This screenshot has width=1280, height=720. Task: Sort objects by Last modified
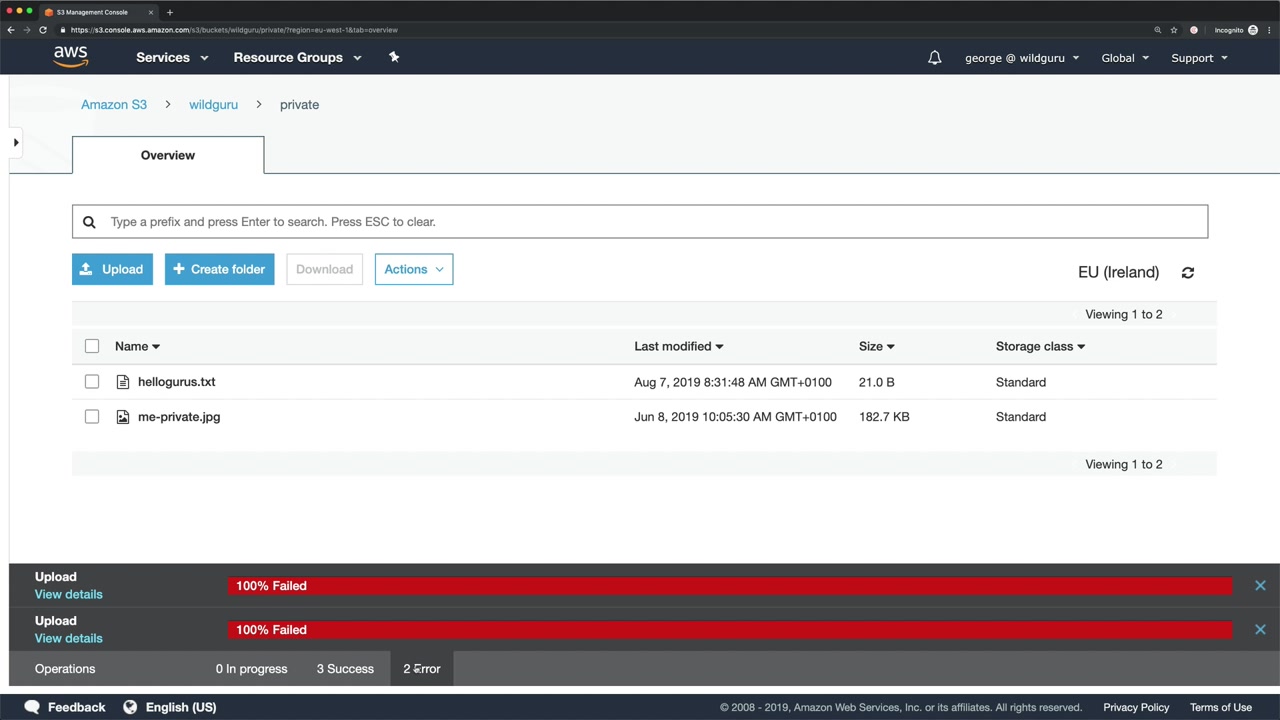coord(678,346)
